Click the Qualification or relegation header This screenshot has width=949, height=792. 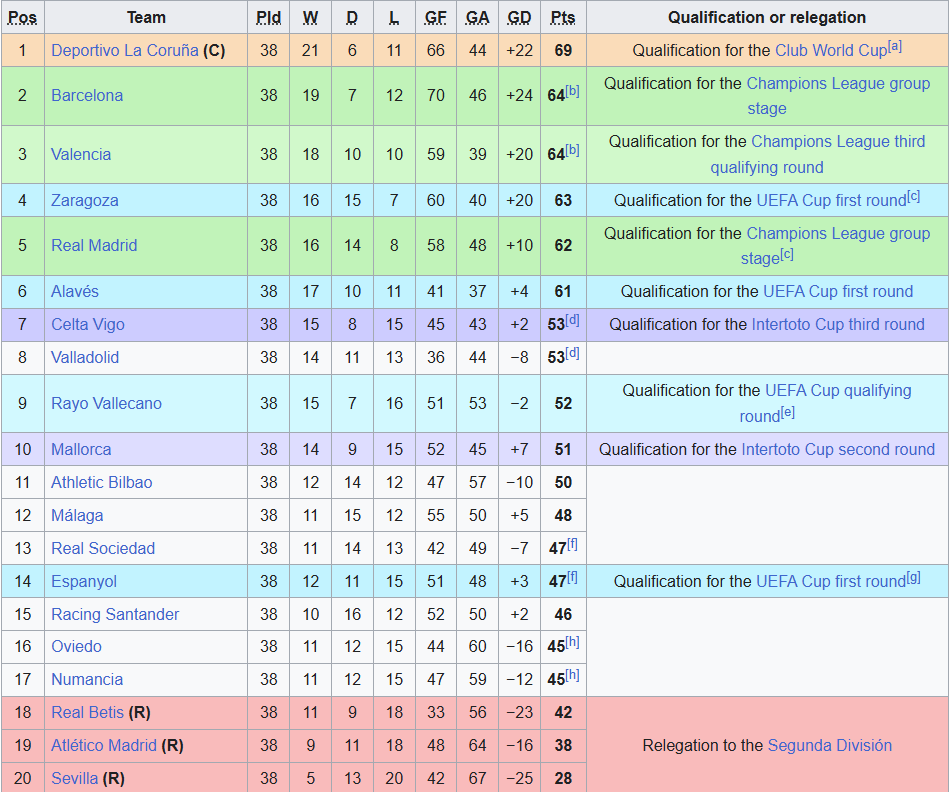767,18
